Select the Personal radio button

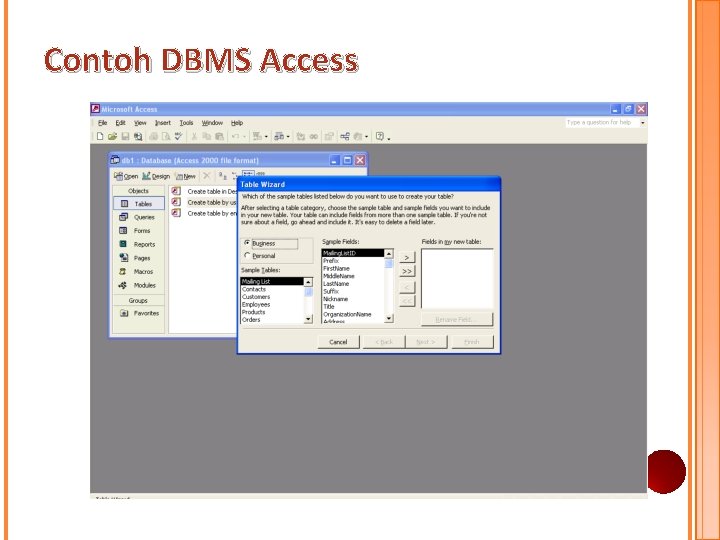click(x=248, y=255)
